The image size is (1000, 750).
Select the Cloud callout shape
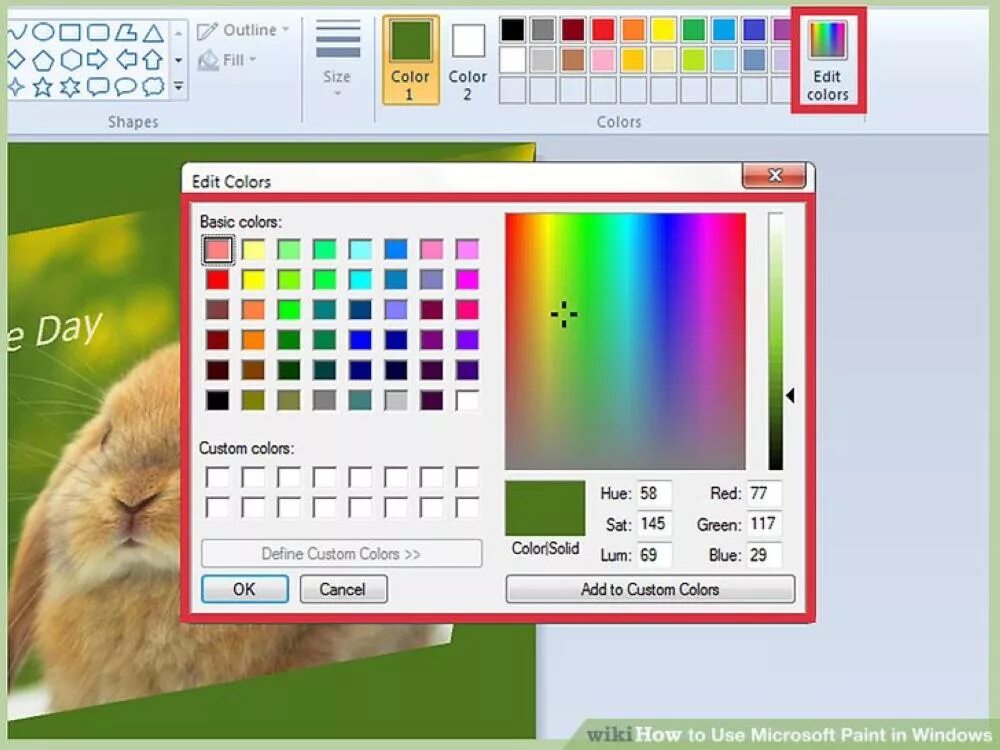[153, 86]
